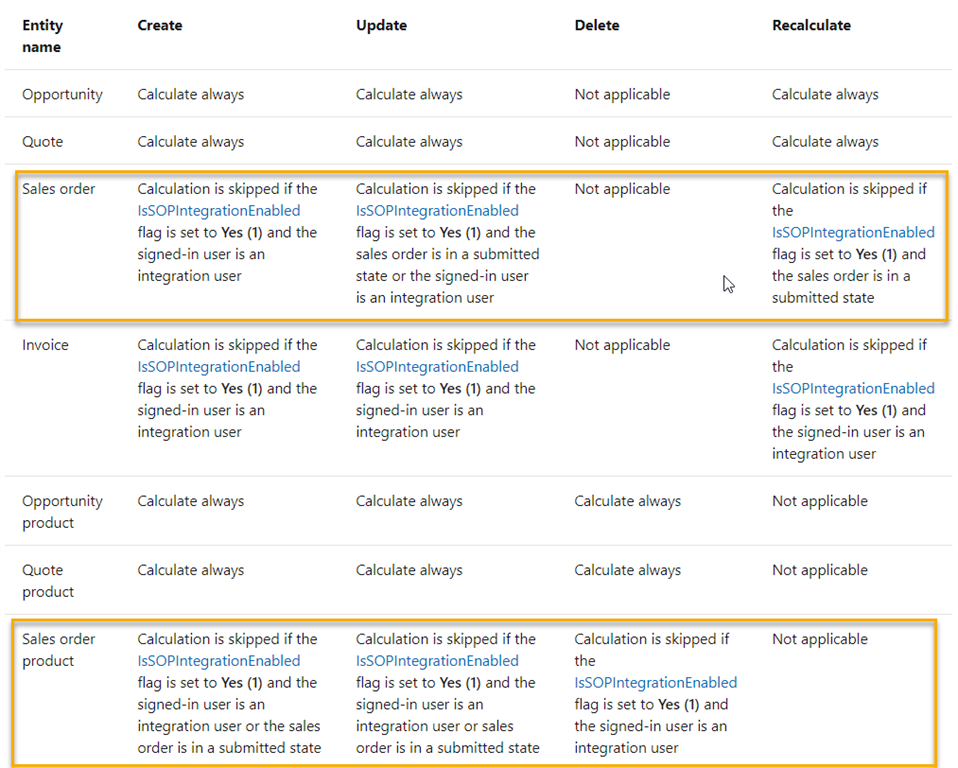Open IsSOPIntegrationEnabled link in Sales order product Update cell

pos(436,660)
